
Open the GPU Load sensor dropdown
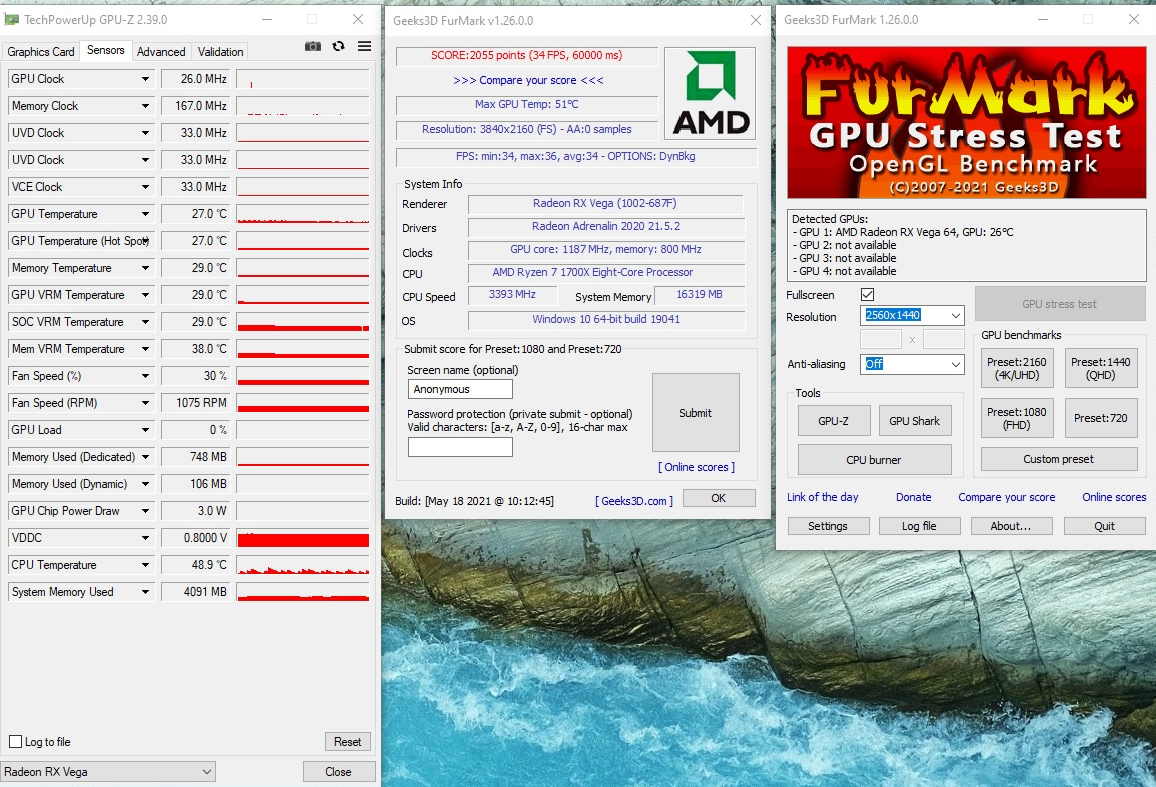[145, 430]
